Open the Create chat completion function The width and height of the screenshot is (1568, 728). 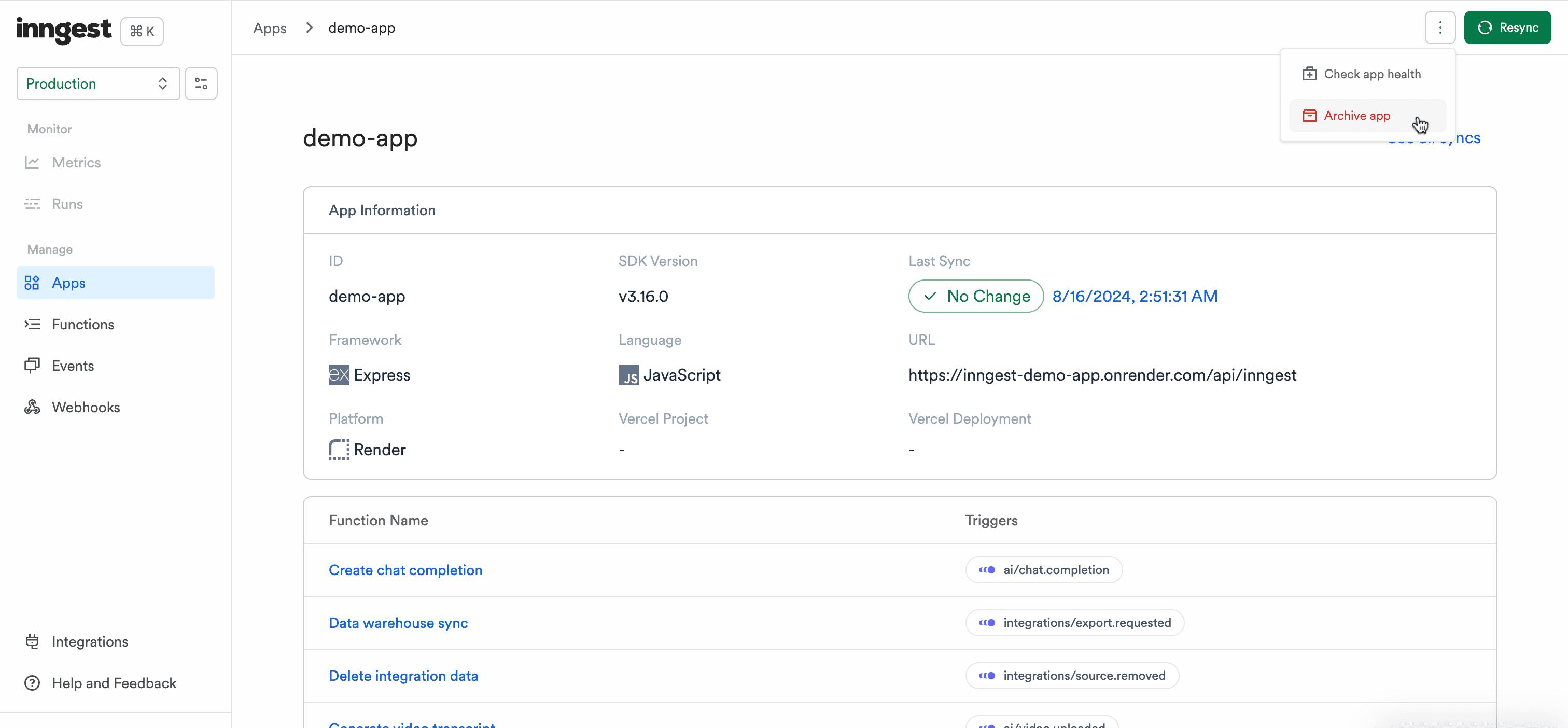click(406, 570)
